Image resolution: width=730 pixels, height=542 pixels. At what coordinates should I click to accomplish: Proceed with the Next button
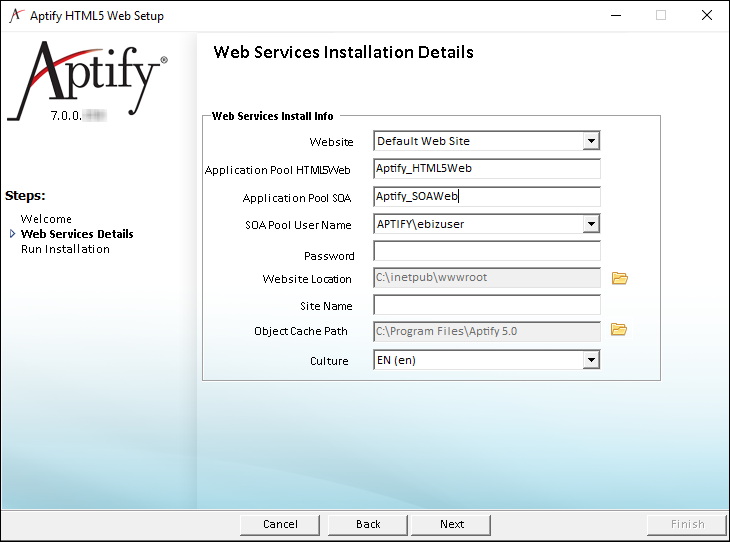click(x=451, y=524)
